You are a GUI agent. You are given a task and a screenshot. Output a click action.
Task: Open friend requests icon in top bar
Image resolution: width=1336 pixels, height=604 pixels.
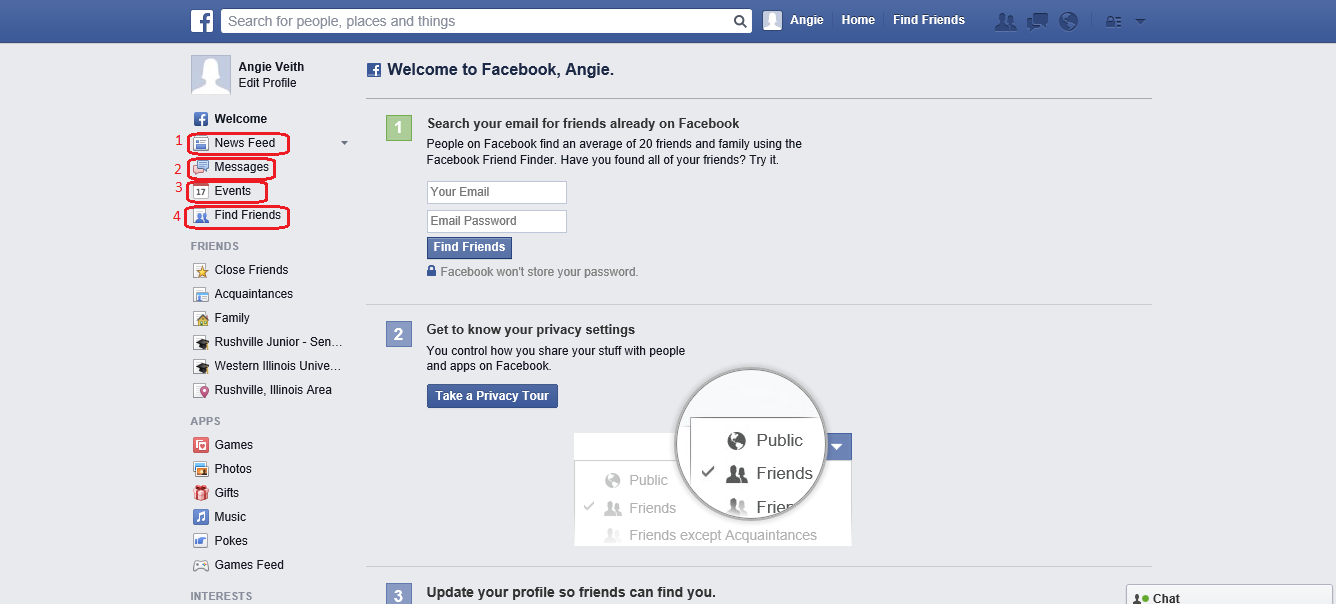tap(1006, 21)
